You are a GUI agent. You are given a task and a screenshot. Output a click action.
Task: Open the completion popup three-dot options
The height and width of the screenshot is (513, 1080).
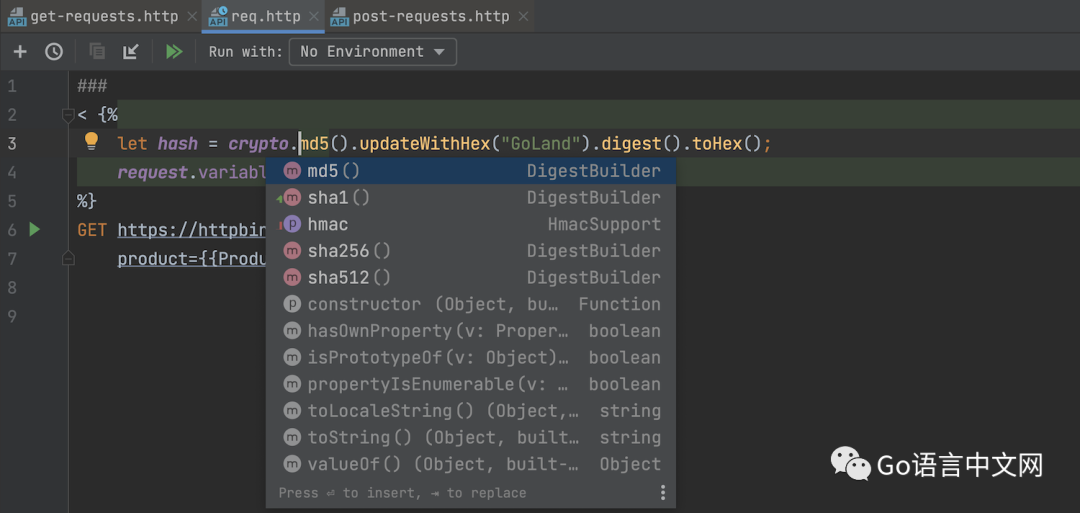[662, 492]
